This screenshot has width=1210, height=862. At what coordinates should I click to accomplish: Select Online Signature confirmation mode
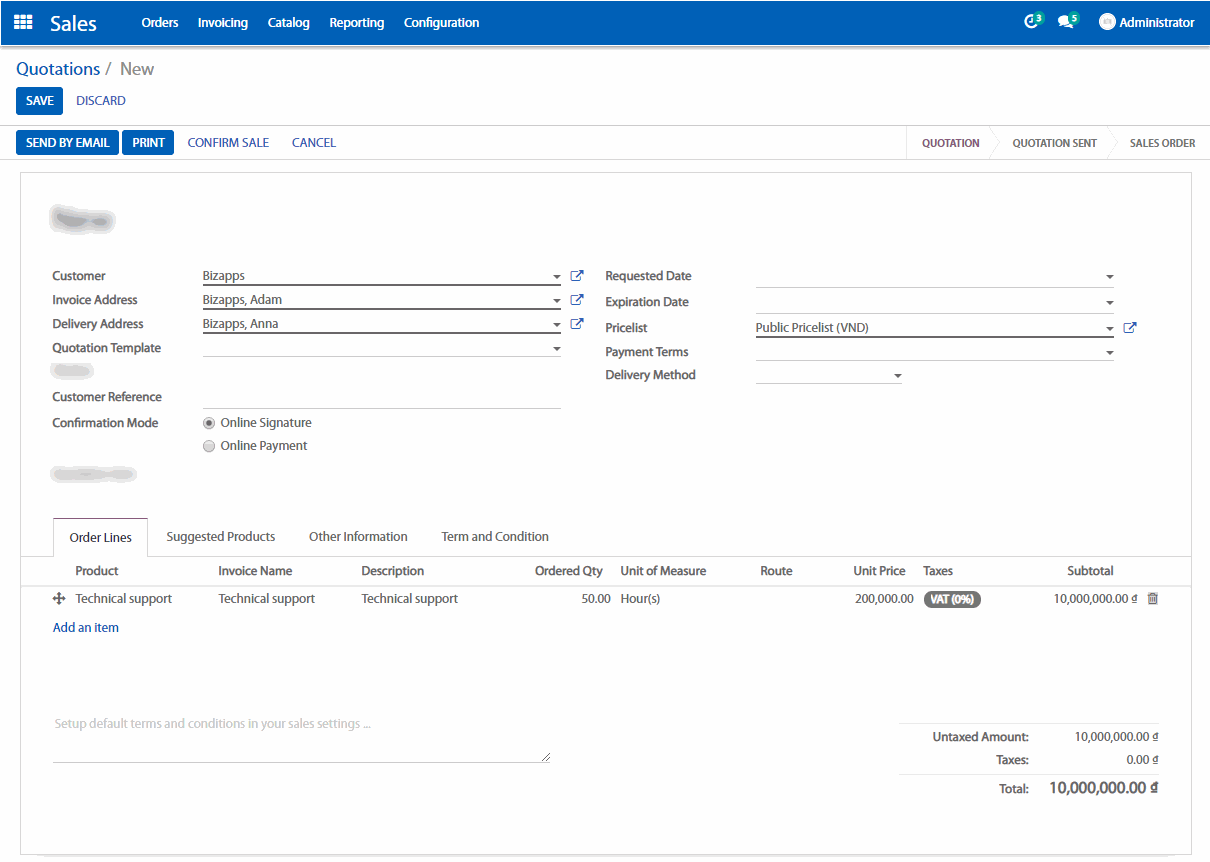[209, 423]
